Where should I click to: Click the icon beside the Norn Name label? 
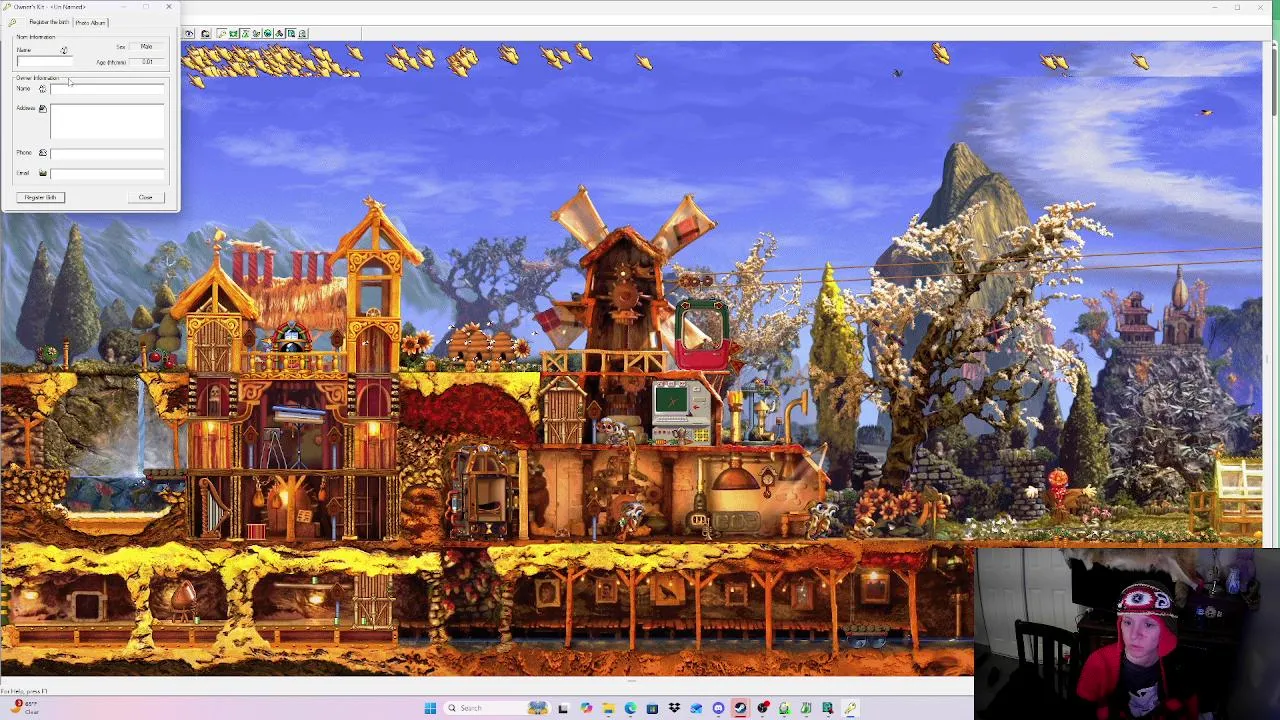[x=64, y=50]
